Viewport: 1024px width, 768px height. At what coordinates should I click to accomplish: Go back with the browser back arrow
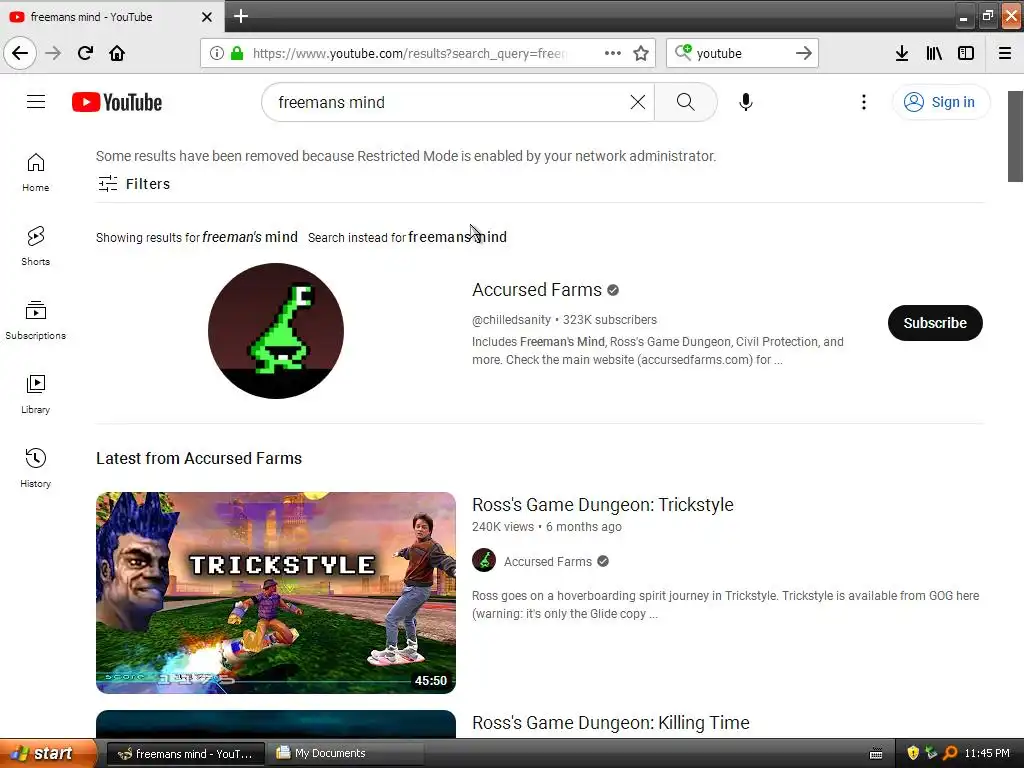pos(20,53)
